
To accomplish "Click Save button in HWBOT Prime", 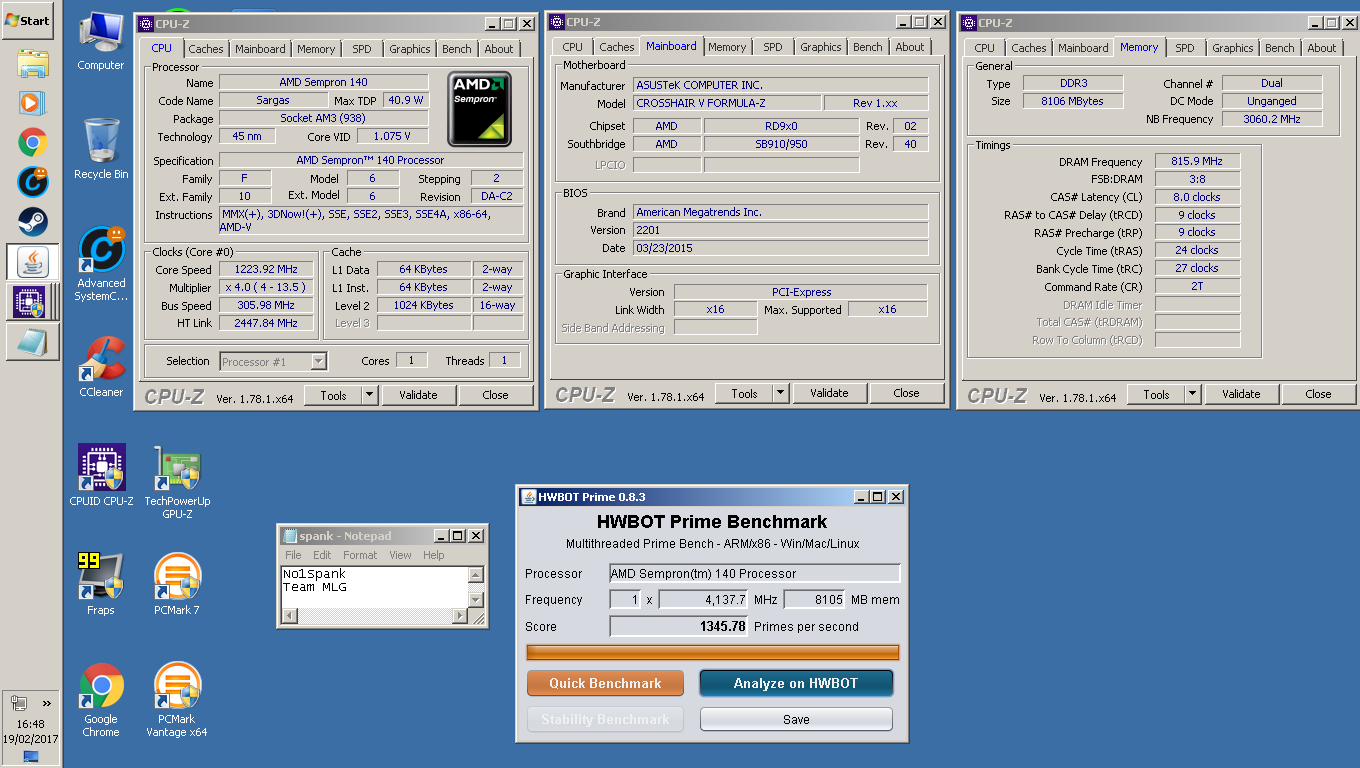I will (x=796, y=719).
